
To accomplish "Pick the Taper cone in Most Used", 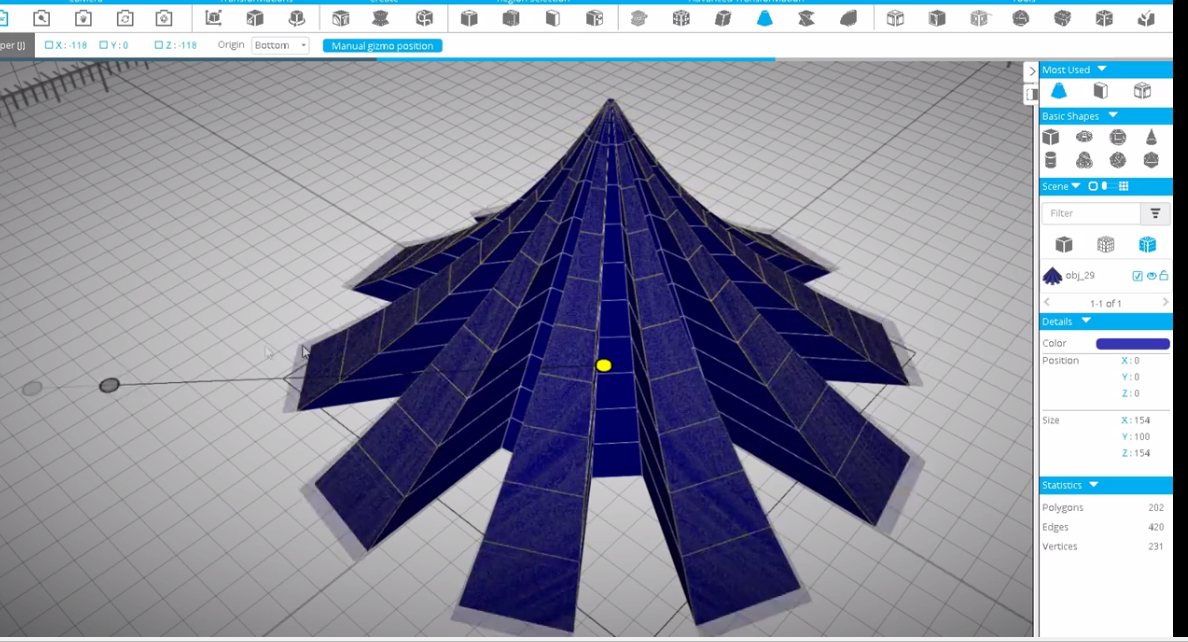I will [x=1058, y=91].
